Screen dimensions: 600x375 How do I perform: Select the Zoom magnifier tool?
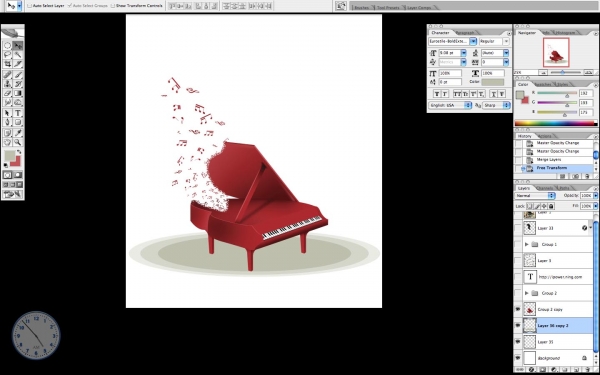[x=18, y=142]
